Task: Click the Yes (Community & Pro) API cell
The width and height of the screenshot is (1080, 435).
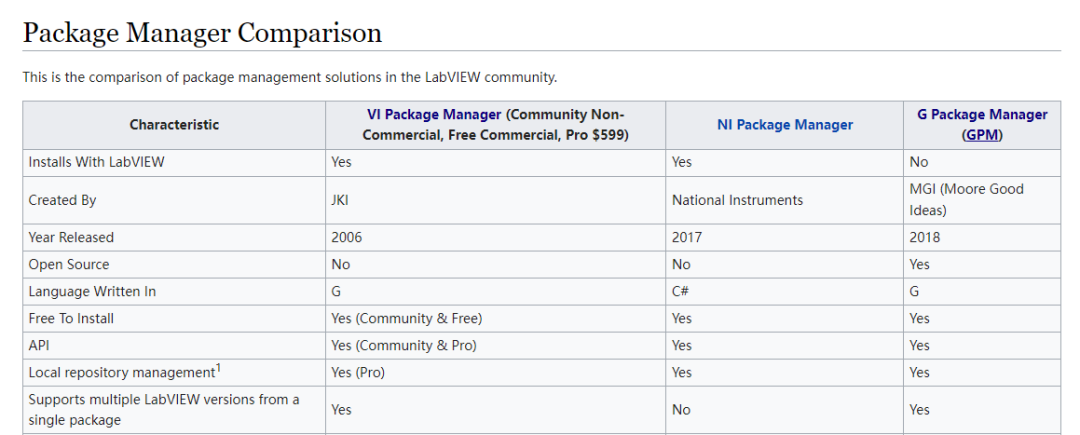Action: tap(495, 346)
